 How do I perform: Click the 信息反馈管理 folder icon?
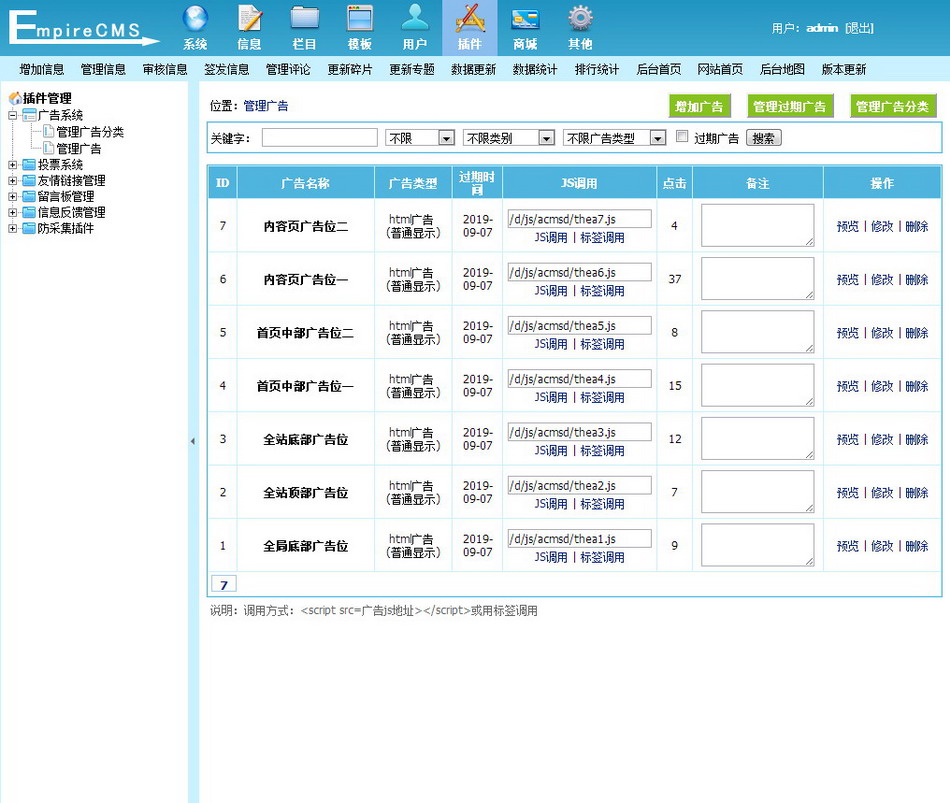pyautogui.click(x=29, y=212)
